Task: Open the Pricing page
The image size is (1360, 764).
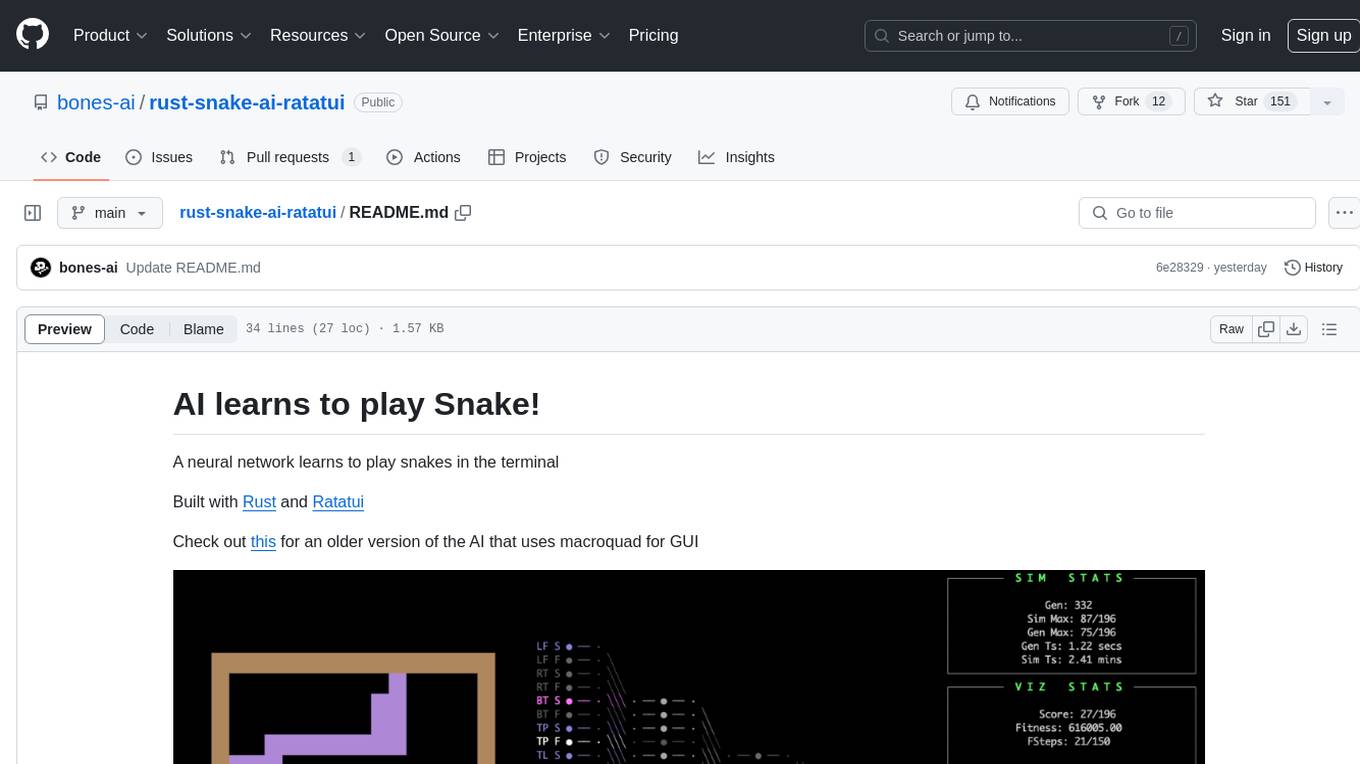Action: [653, 35]
